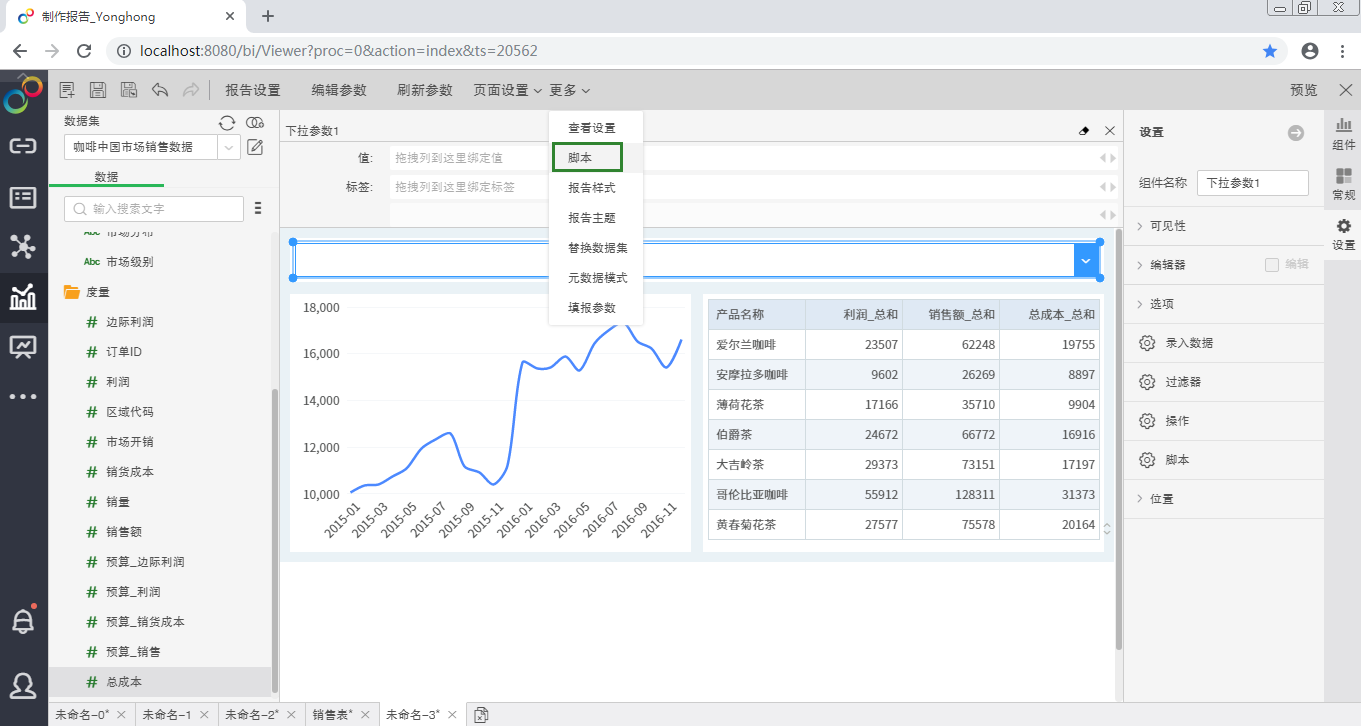This screenshot has width=1361, height=726.
Task: Click the undo arrow in the toolbar
Action: click(x=160, y=90)
